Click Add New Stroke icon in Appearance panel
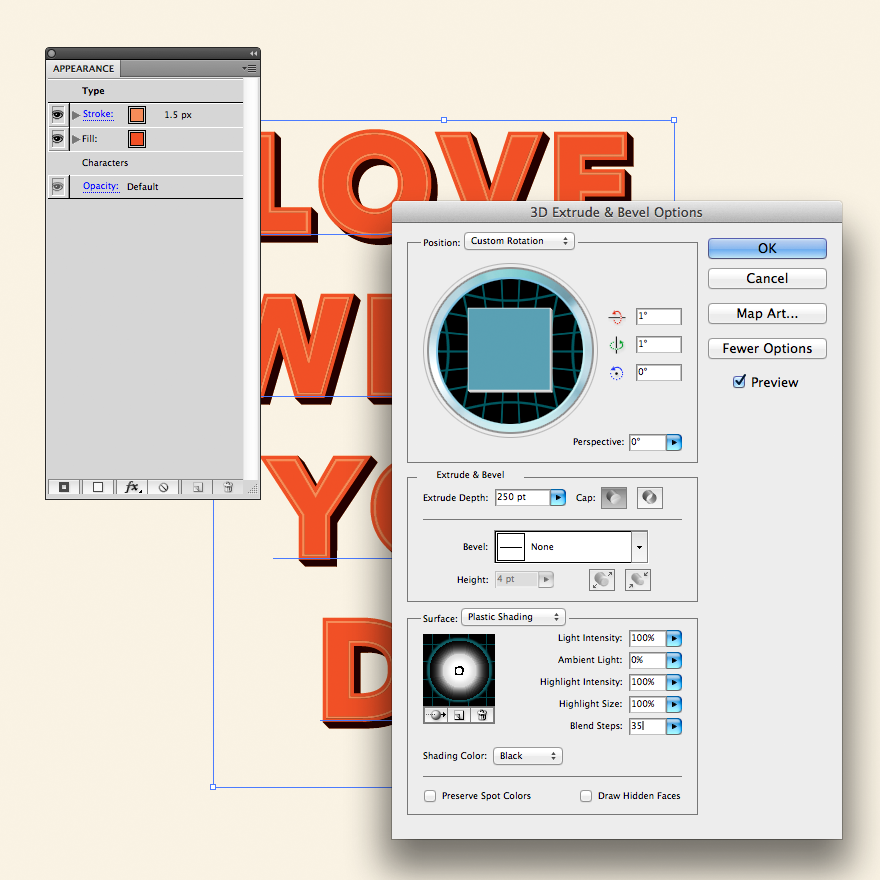 coord(64,487)
